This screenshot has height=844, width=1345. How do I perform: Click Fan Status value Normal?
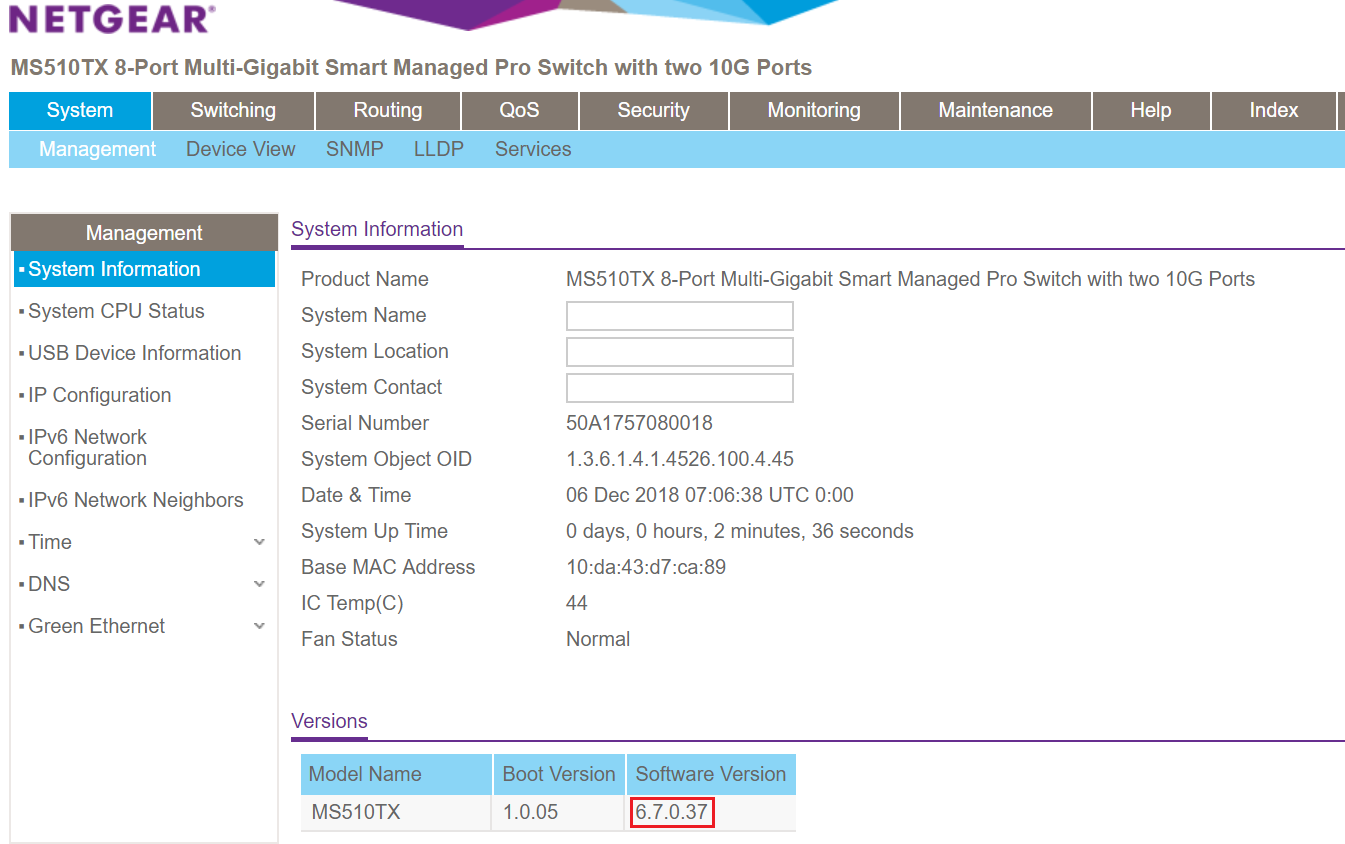598,639
